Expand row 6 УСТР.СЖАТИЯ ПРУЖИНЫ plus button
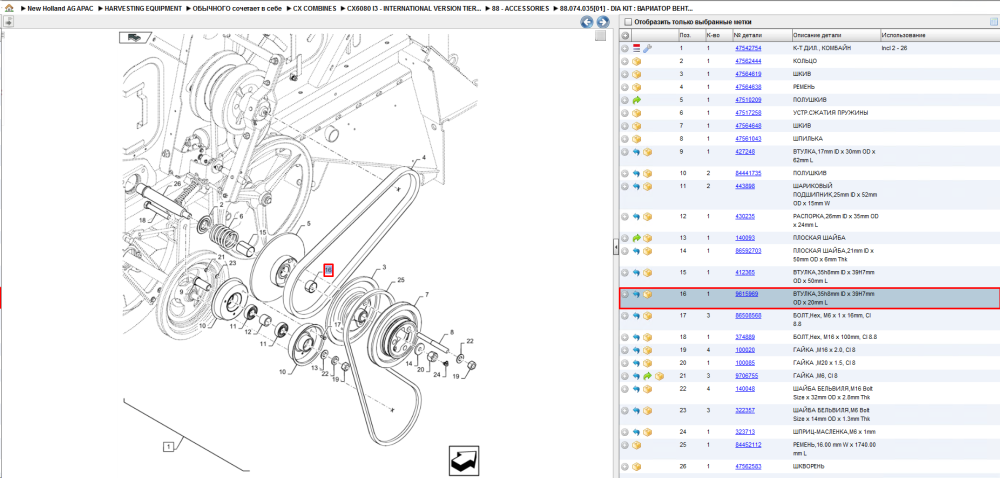 [625, 113]
